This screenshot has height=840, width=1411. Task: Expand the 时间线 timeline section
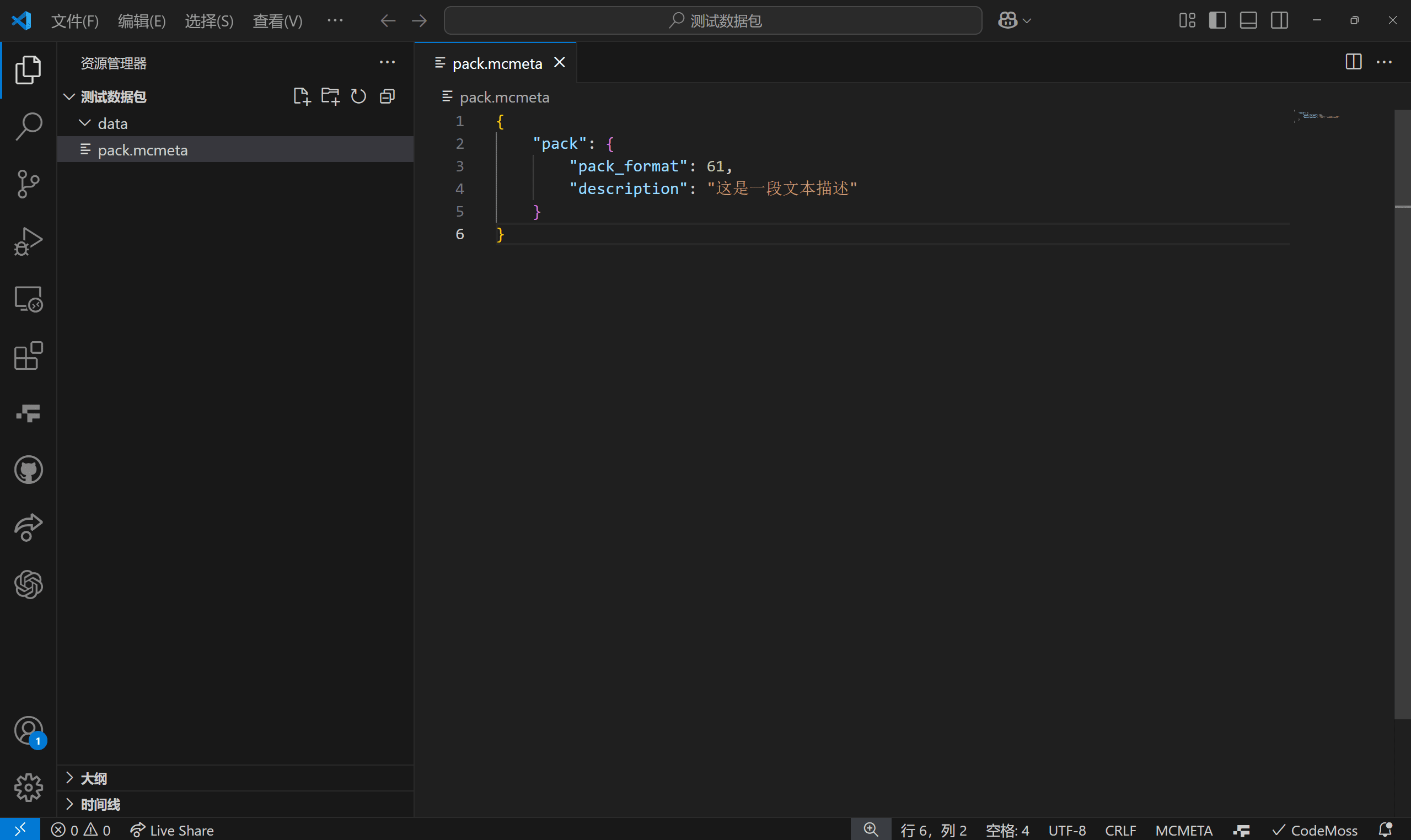(235, 804)
